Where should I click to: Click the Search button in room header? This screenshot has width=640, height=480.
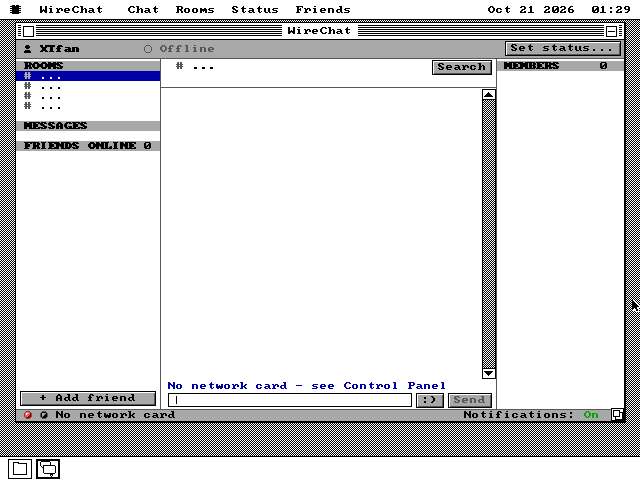(462, 67)
